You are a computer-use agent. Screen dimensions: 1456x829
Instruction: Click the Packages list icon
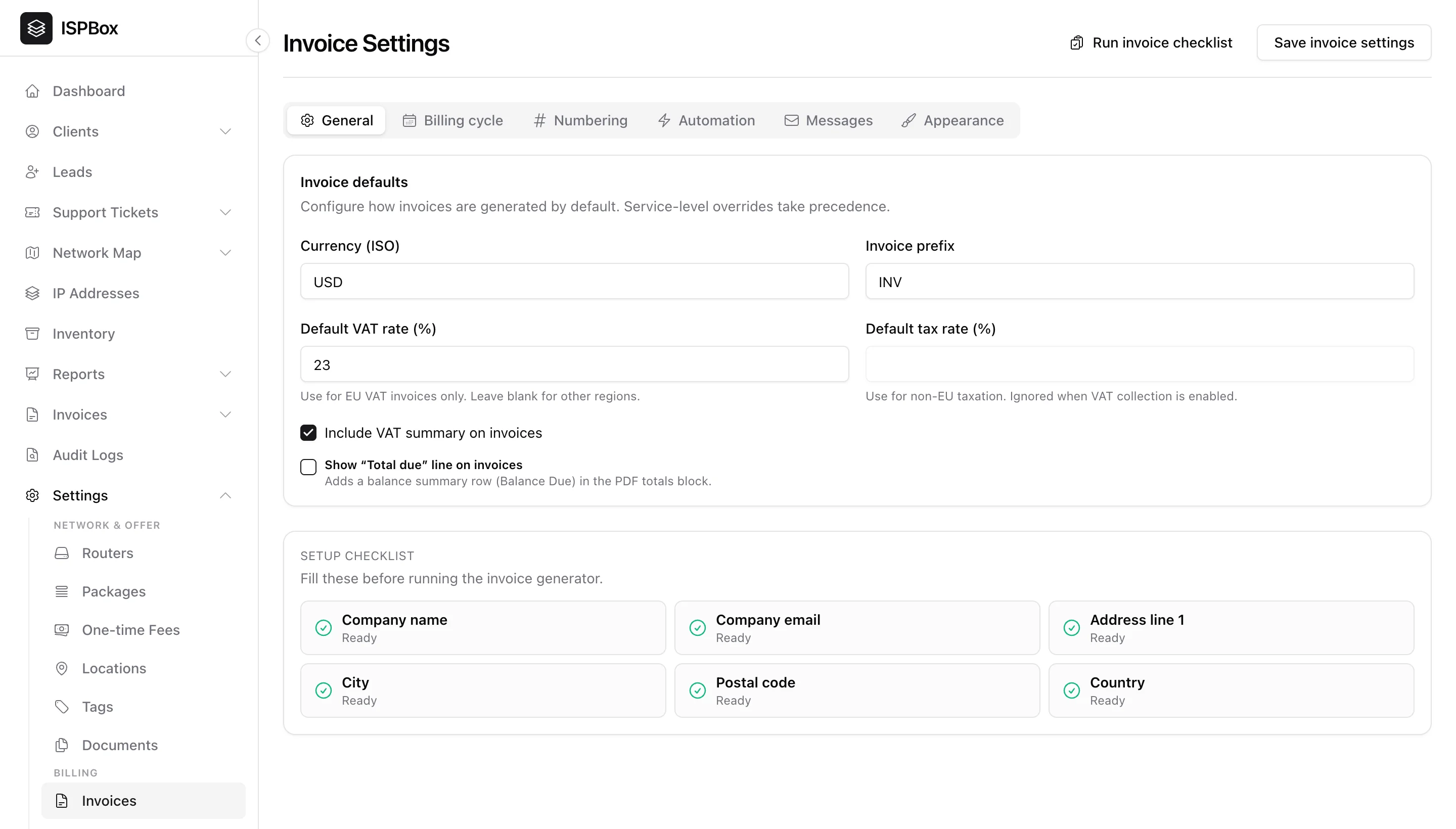tap(62, 591)
